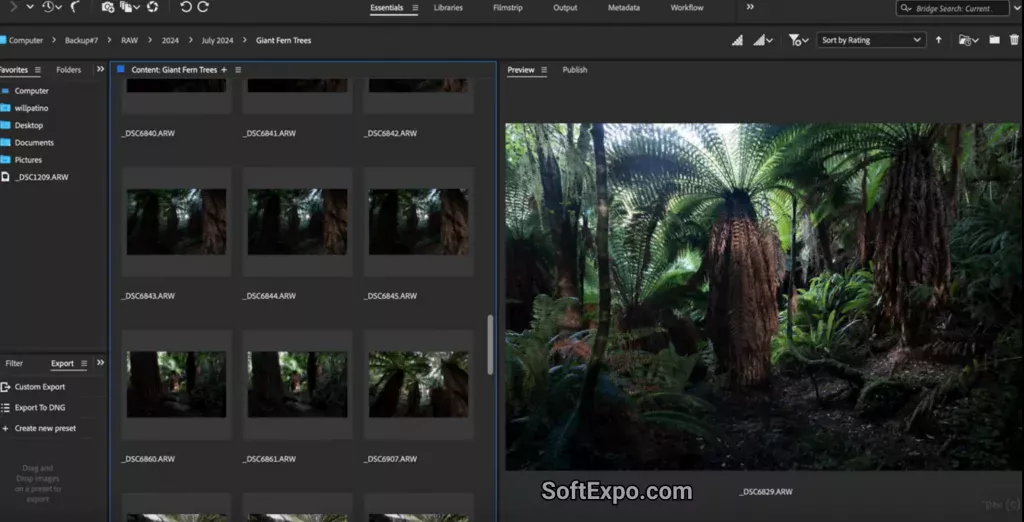Click Create new preset
Viewport: 1024px width, 522px height.
coord(45,429)
